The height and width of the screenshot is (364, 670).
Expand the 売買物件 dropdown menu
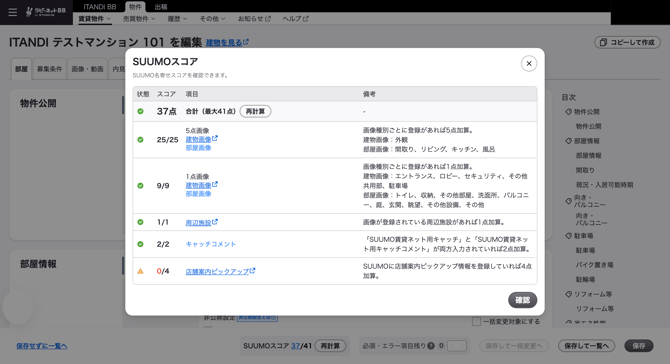pyautogui.click(x=139, y=19)
